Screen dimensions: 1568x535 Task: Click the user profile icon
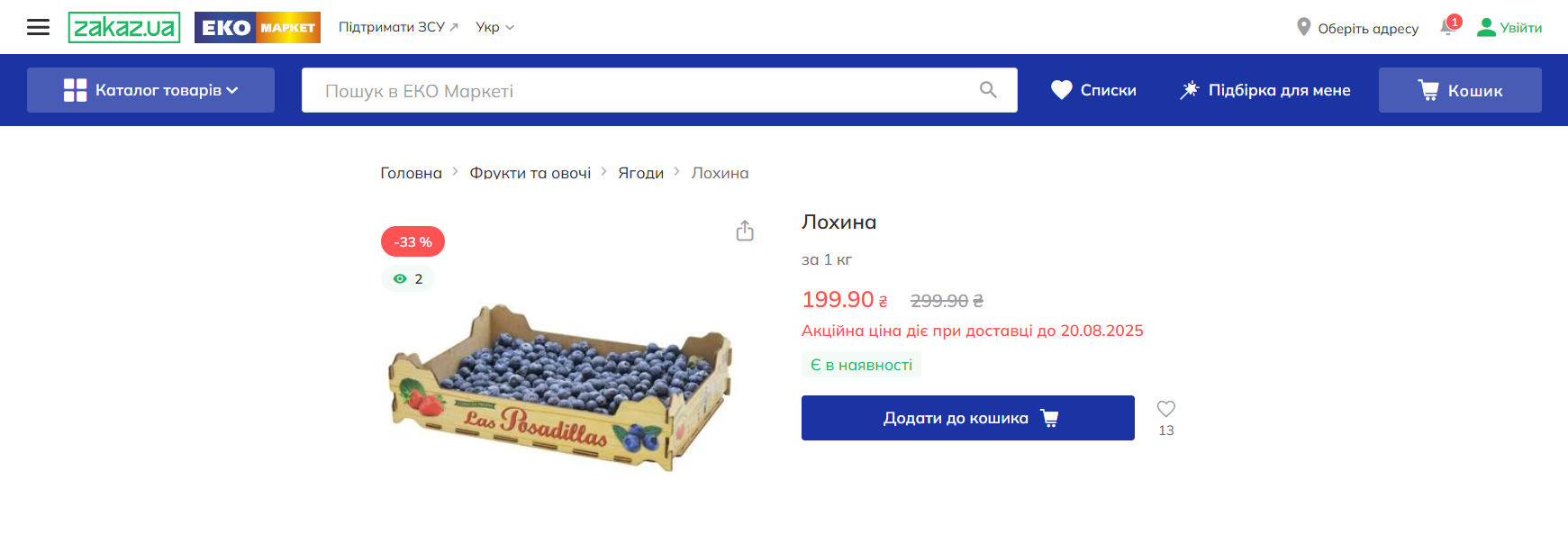click(1486, 28)
